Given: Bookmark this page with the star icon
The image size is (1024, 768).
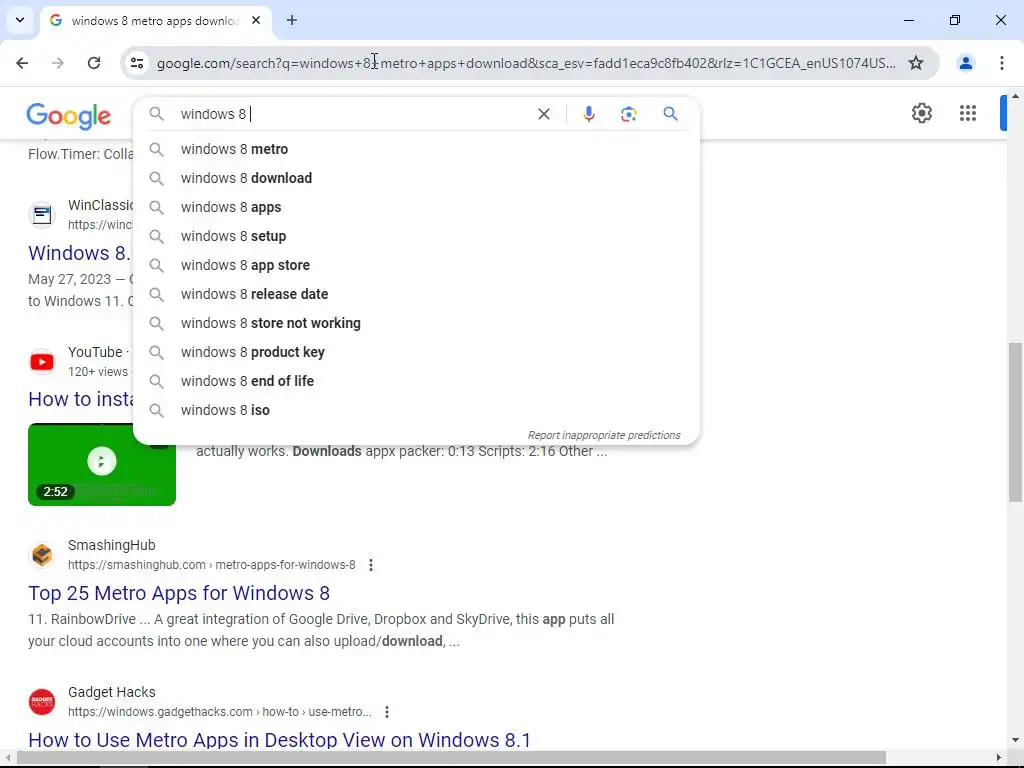Looking at the screenshot, I should point(916,63).
